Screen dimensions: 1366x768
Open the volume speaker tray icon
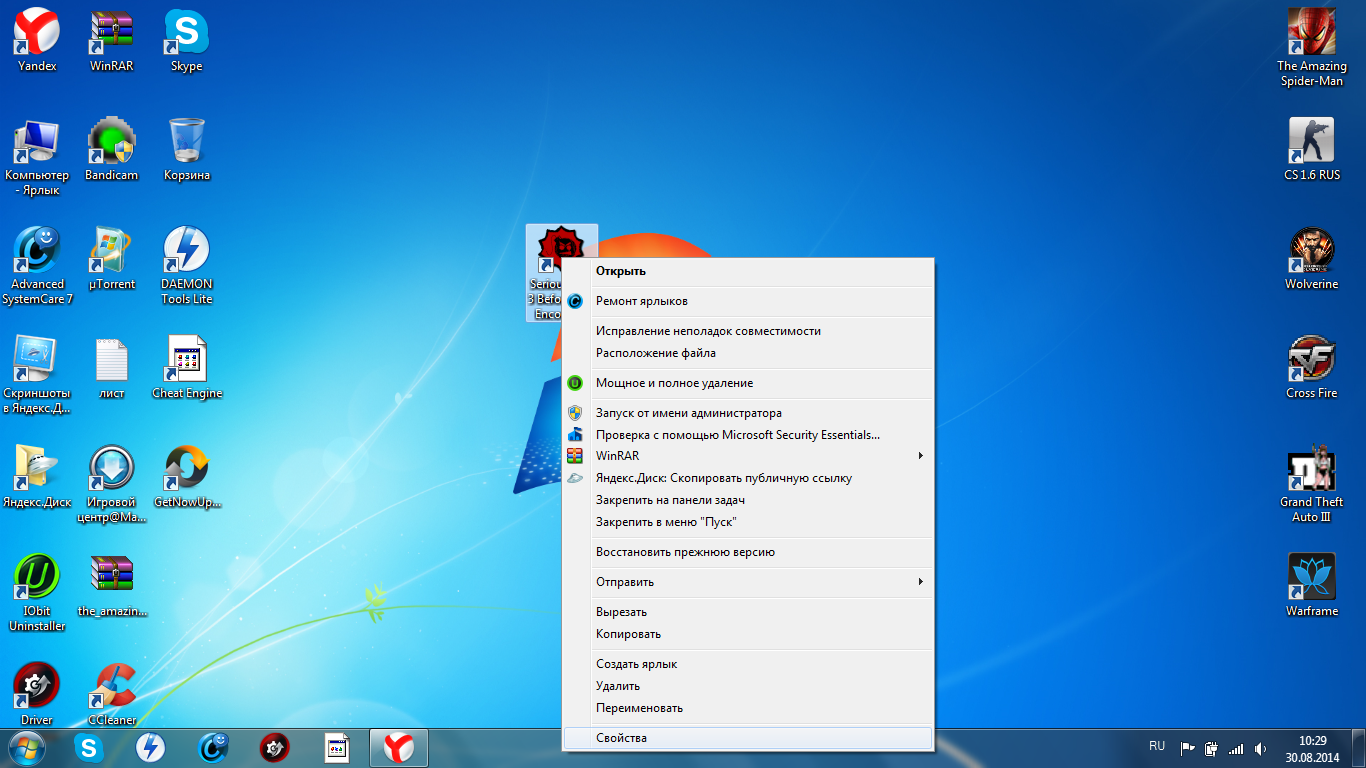pyautogui.click(x=1260, y=748)
